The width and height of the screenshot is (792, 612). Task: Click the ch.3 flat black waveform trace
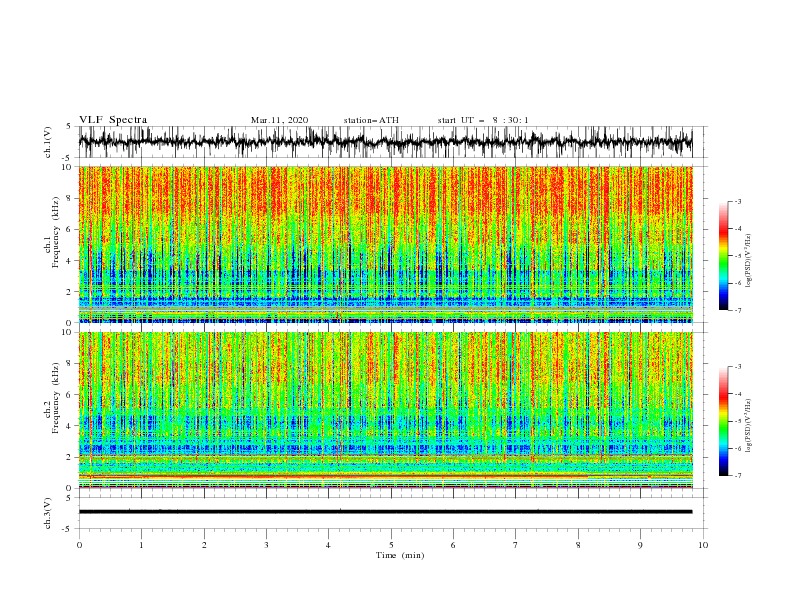click(385, 512)
